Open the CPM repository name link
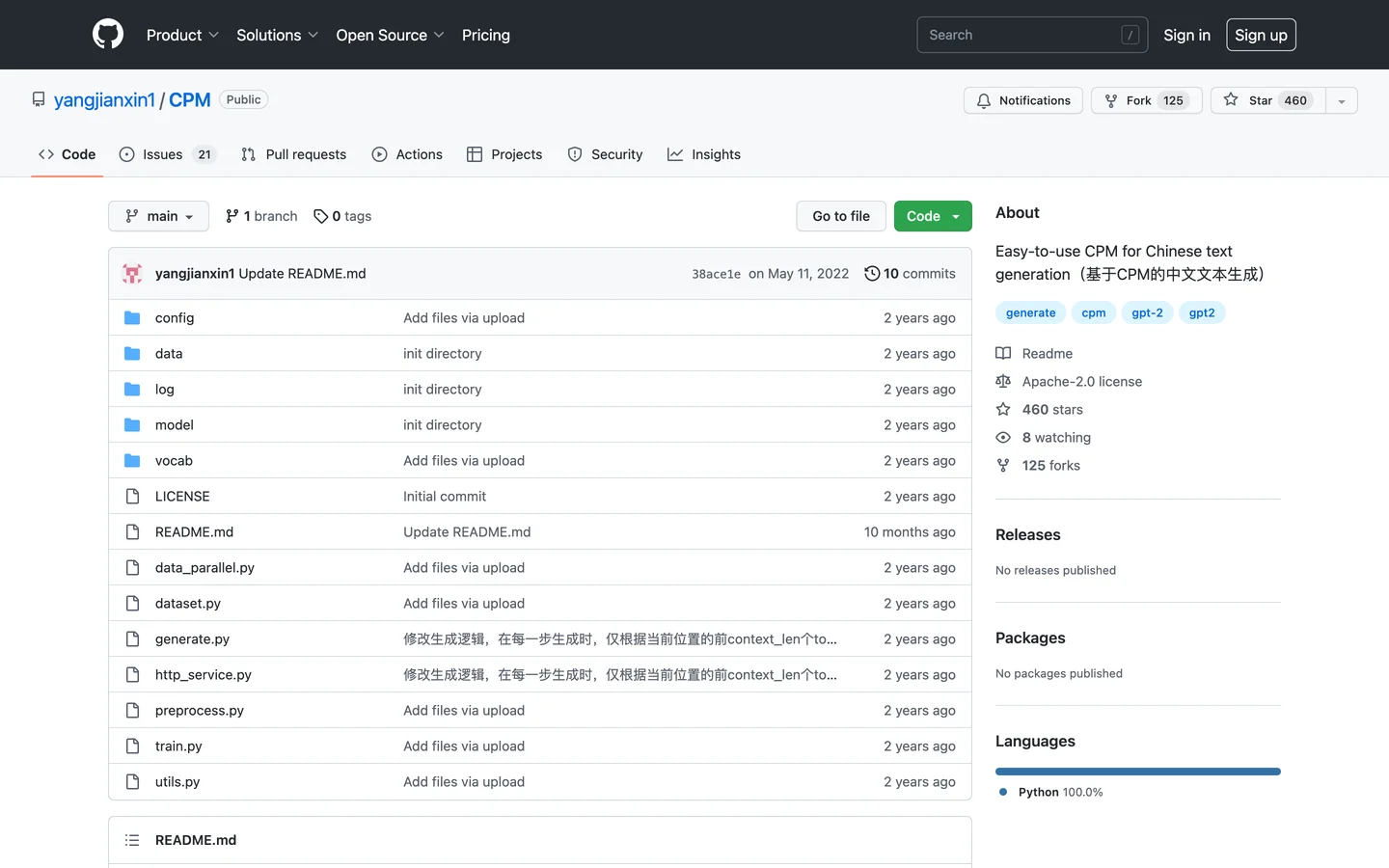The image size is (1389, 868). coord(190,100)
